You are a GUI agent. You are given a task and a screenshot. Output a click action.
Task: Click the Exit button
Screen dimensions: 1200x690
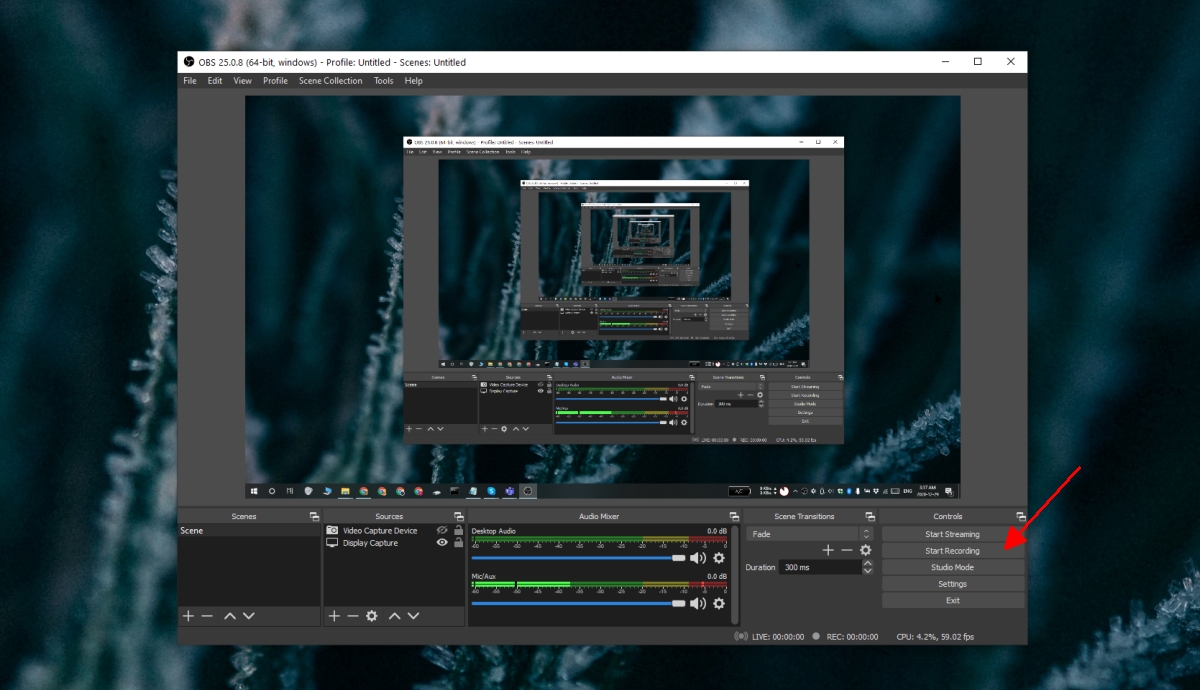(952, 600)
